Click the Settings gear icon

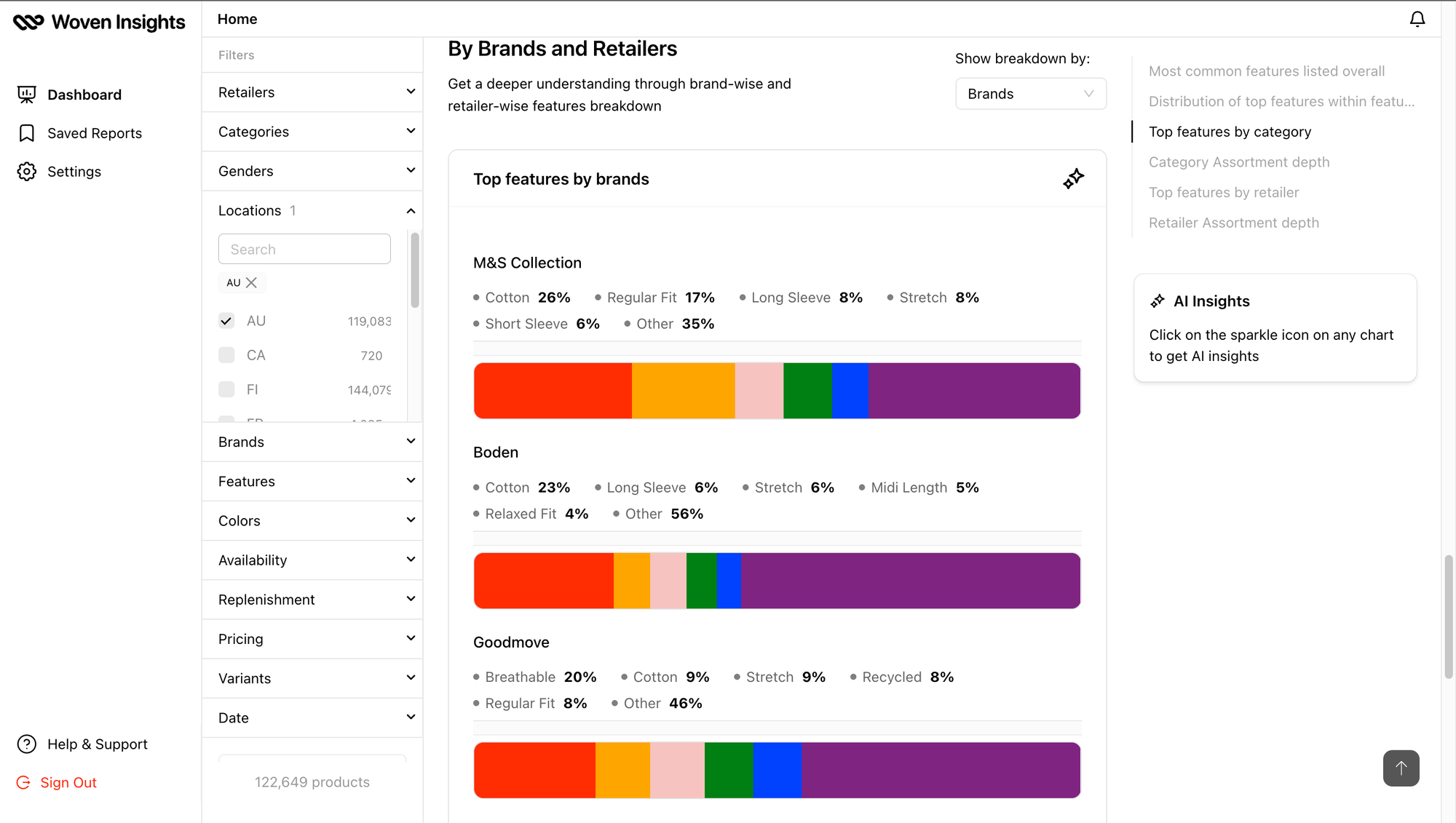tap(27, 172)
